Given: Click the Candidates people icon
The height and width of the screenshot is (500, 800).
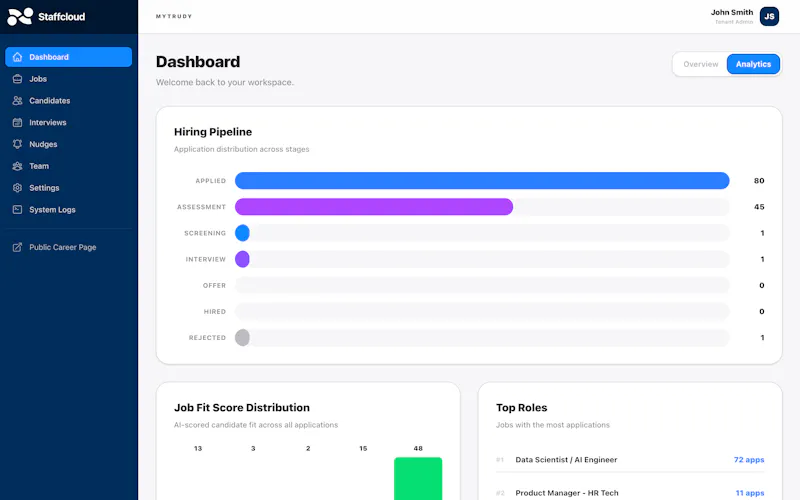Looking at the screenshot, I should (17, 101).
